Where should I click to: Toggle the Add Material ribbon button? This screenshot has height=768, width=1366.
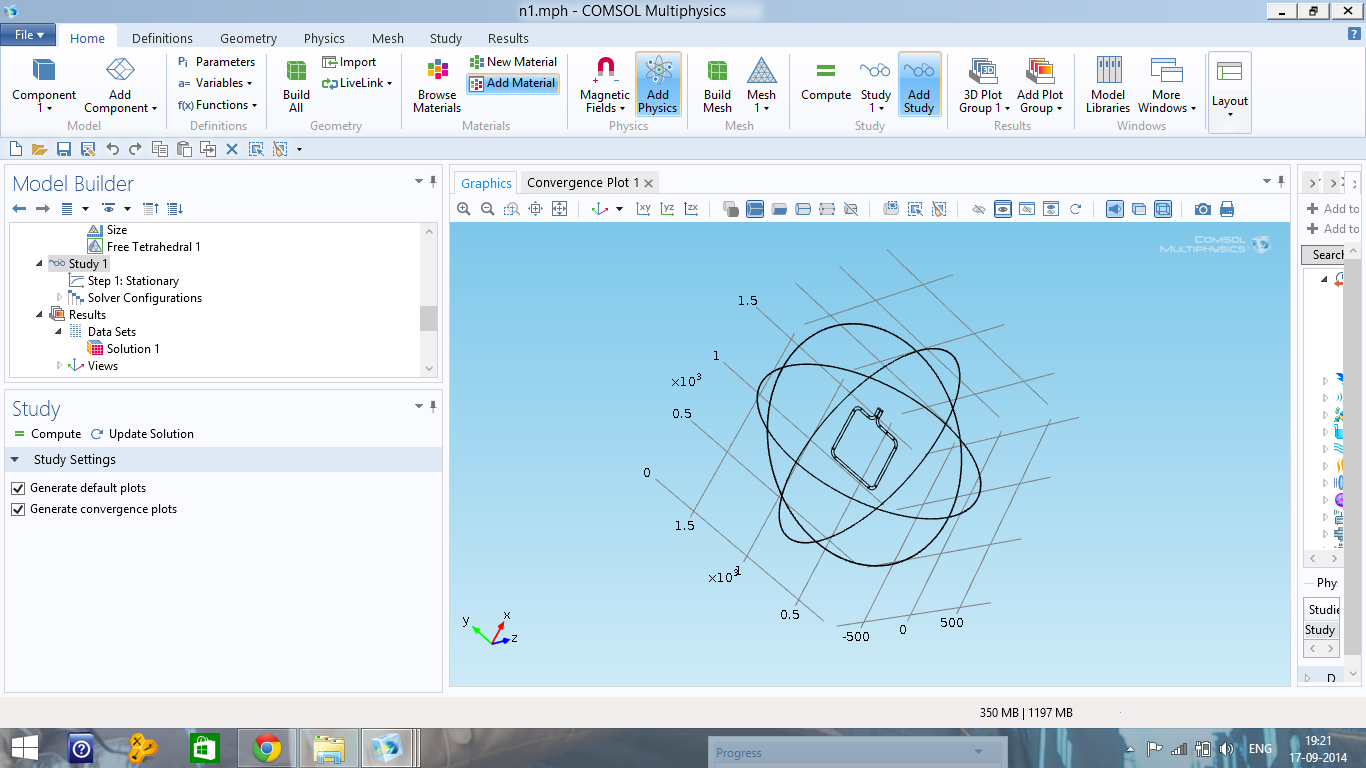512,83
